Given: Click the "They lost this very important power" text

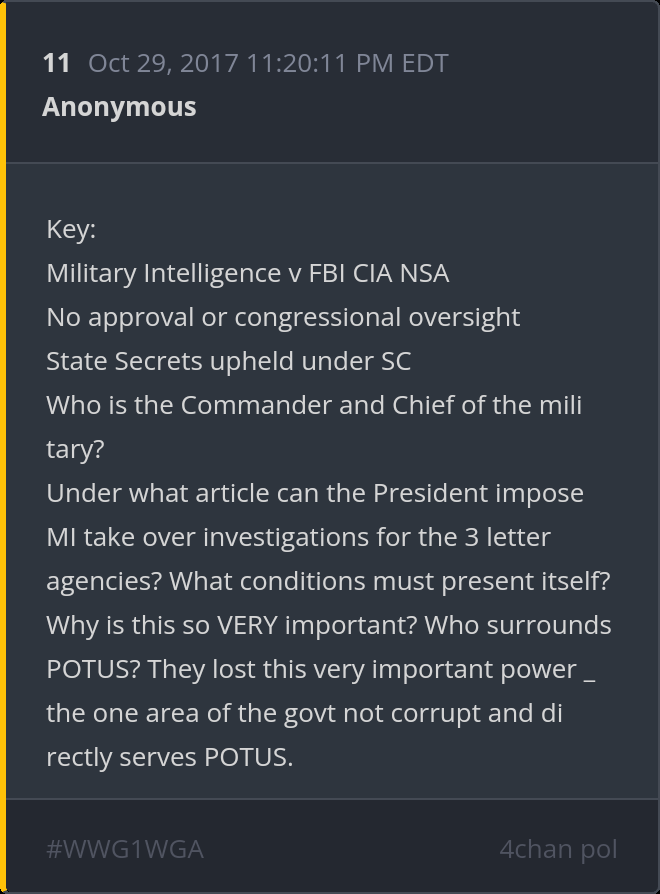Looking at the screenshot, I should [362, 669].
